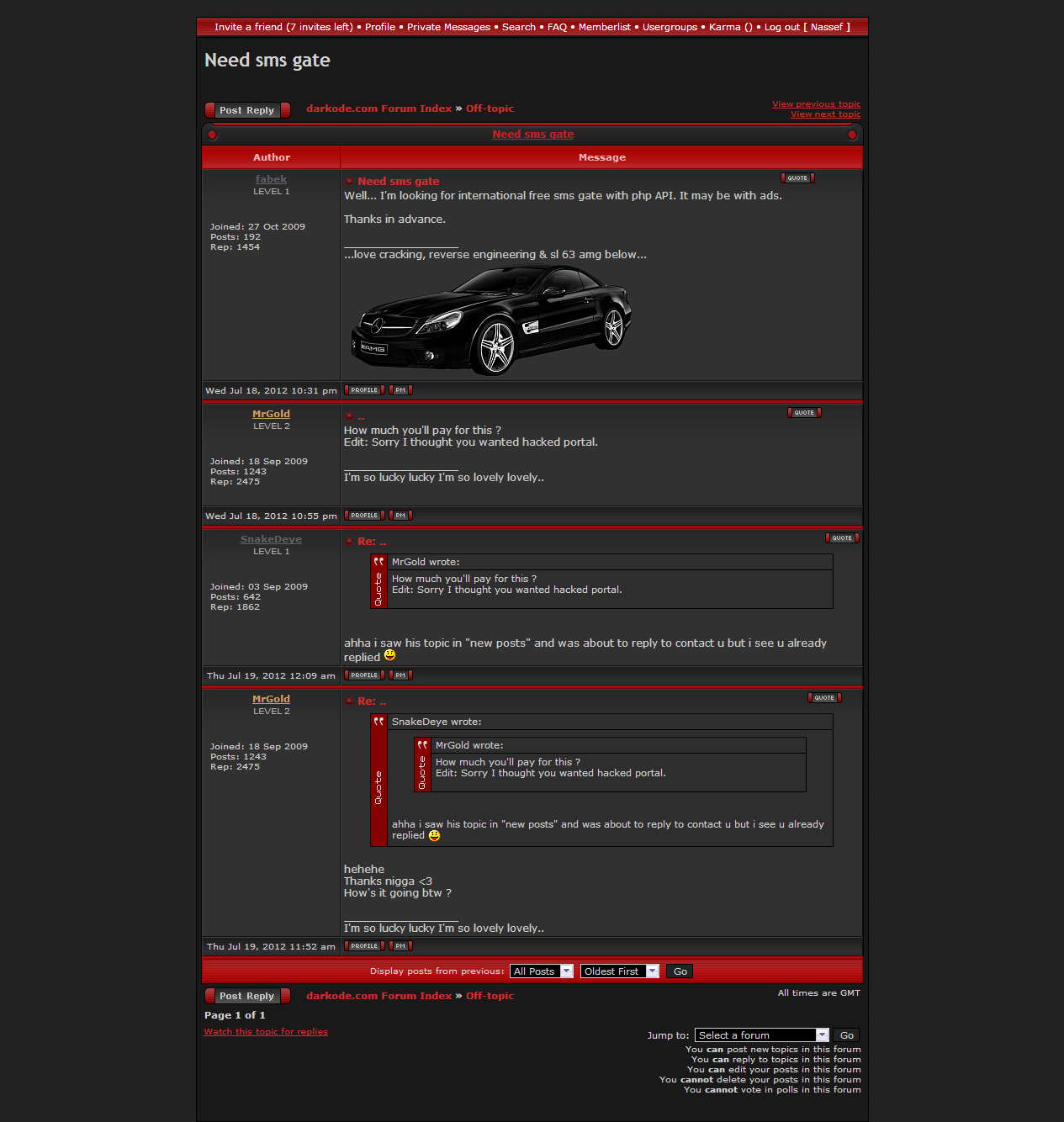Click the top Post Reply button
This screenshot has height=1122, width=1064.
[247, 110]
